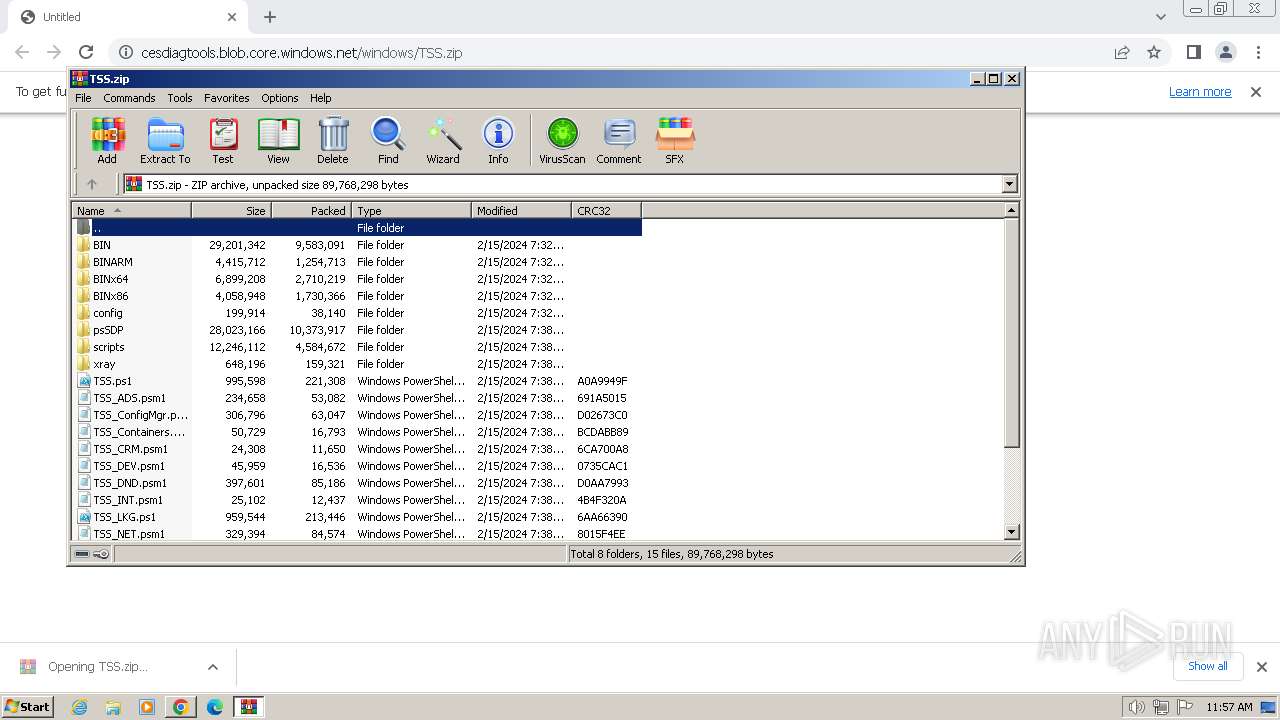Expand the archive path dropdown
This screenshot has height=720, width=1280.
[x=1009, y=184]
